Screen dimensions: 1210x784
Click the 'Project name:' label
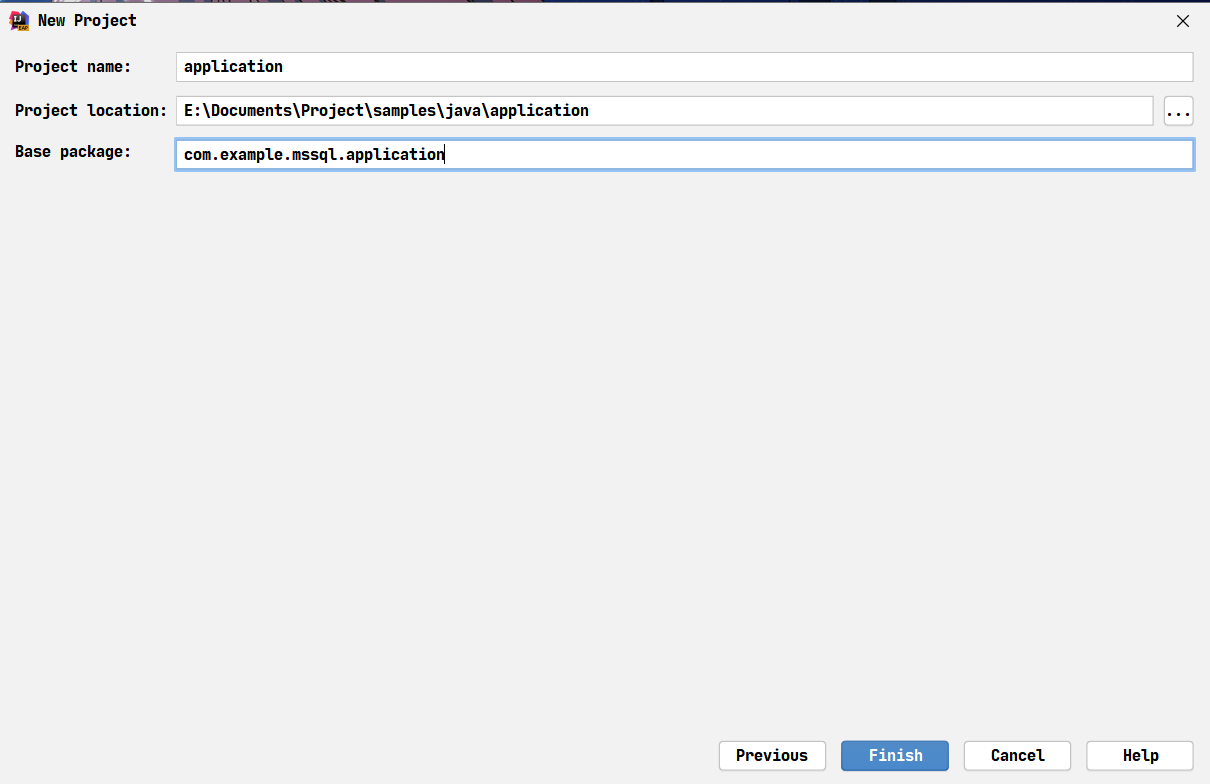pyautogui.click(x=73, y=67)
